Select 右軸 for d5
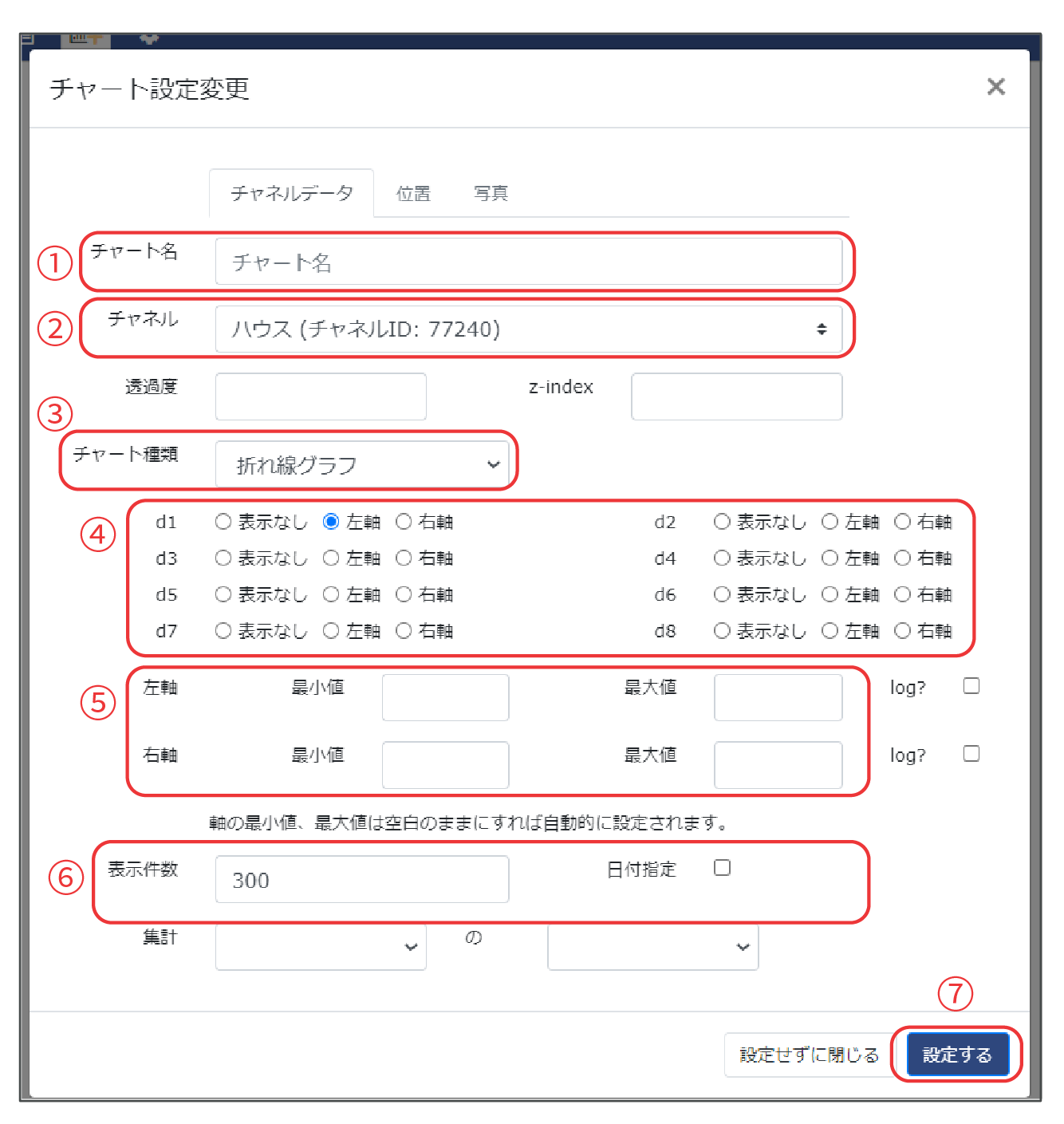The height and width of the screenshot is (1124, 1064). [404, 594]
